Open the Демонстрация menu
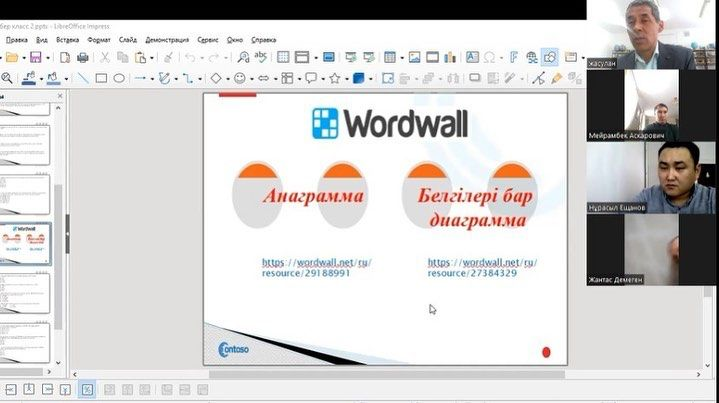The width and height of the screenshot is (719, 403). pyautogui.click(x=167, y=40)
